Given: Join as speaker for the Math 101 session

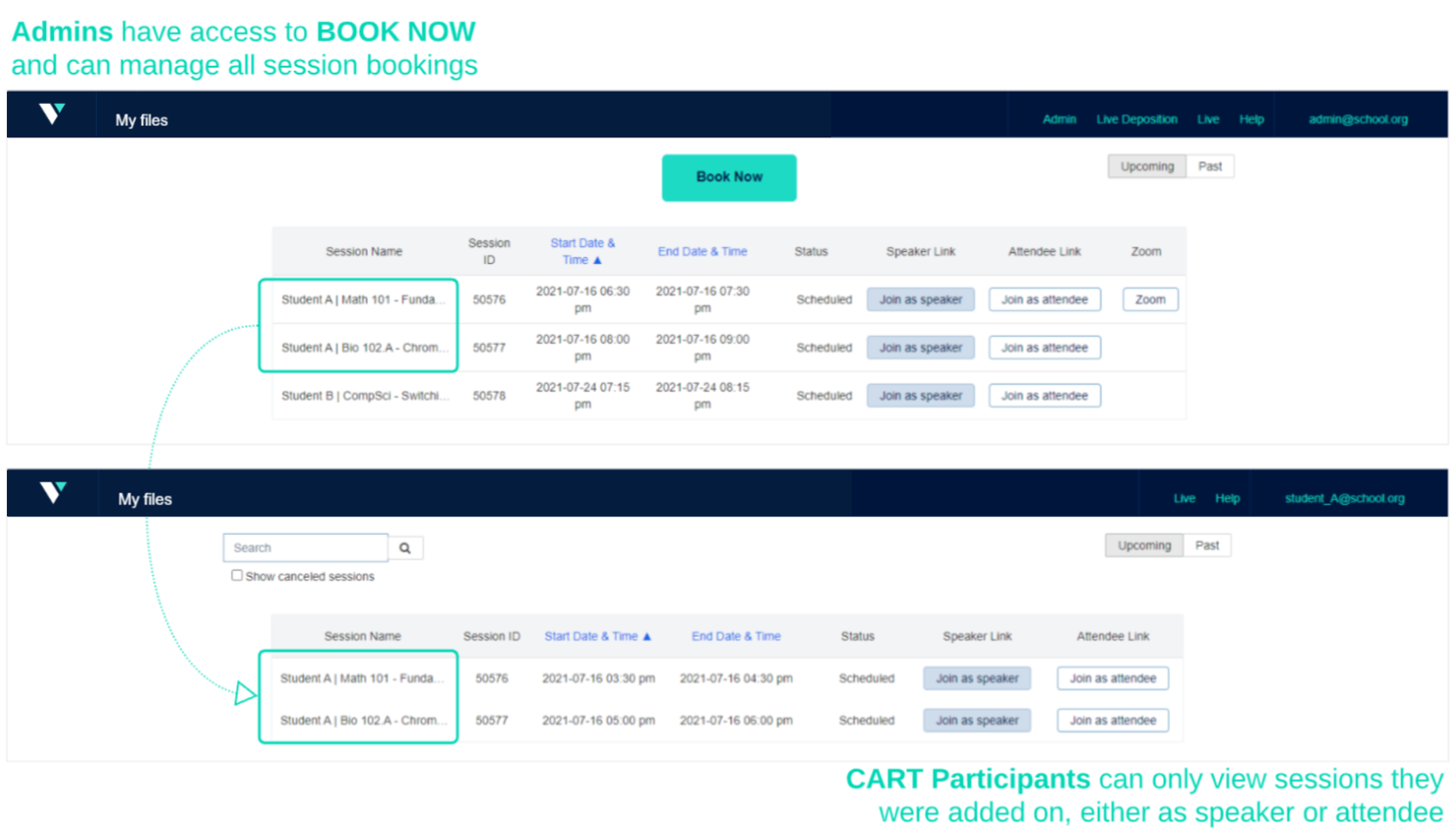Looking at the screenshot, I should point(920,299).
